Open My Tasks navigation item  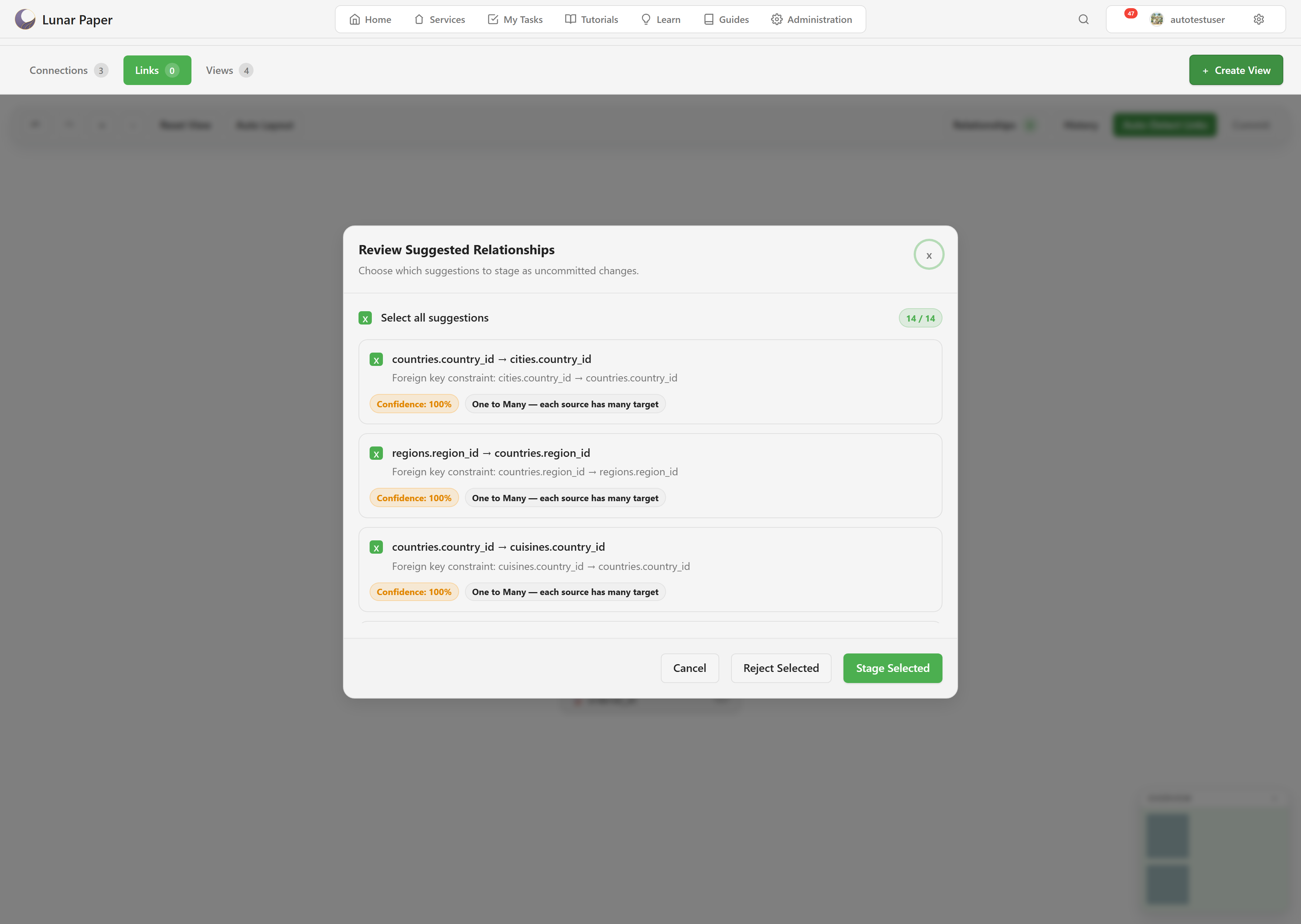tap(515, 19)
